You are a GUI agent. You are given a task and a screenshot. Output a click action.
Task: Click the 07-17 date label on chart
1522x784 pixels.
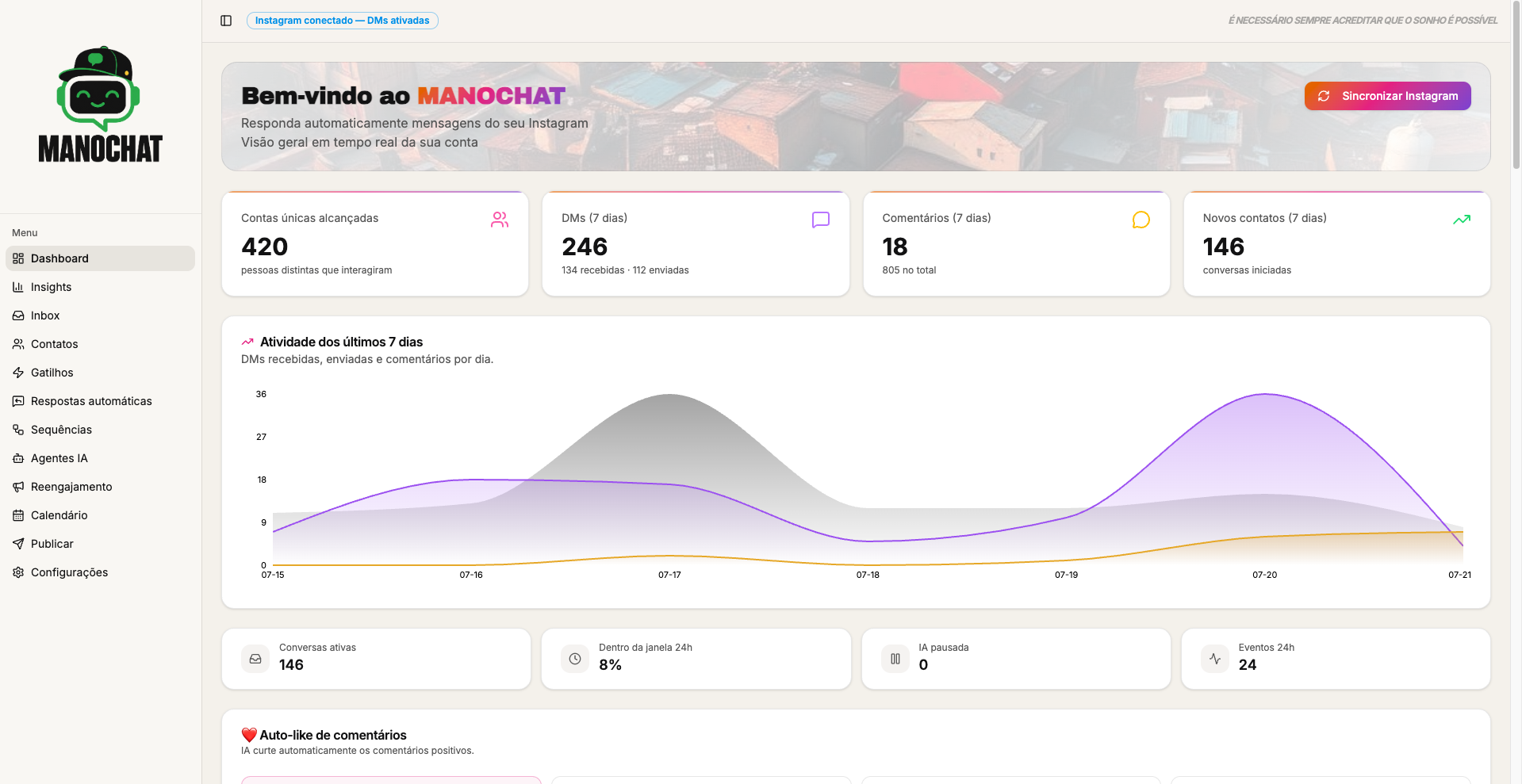click(669, 575)
